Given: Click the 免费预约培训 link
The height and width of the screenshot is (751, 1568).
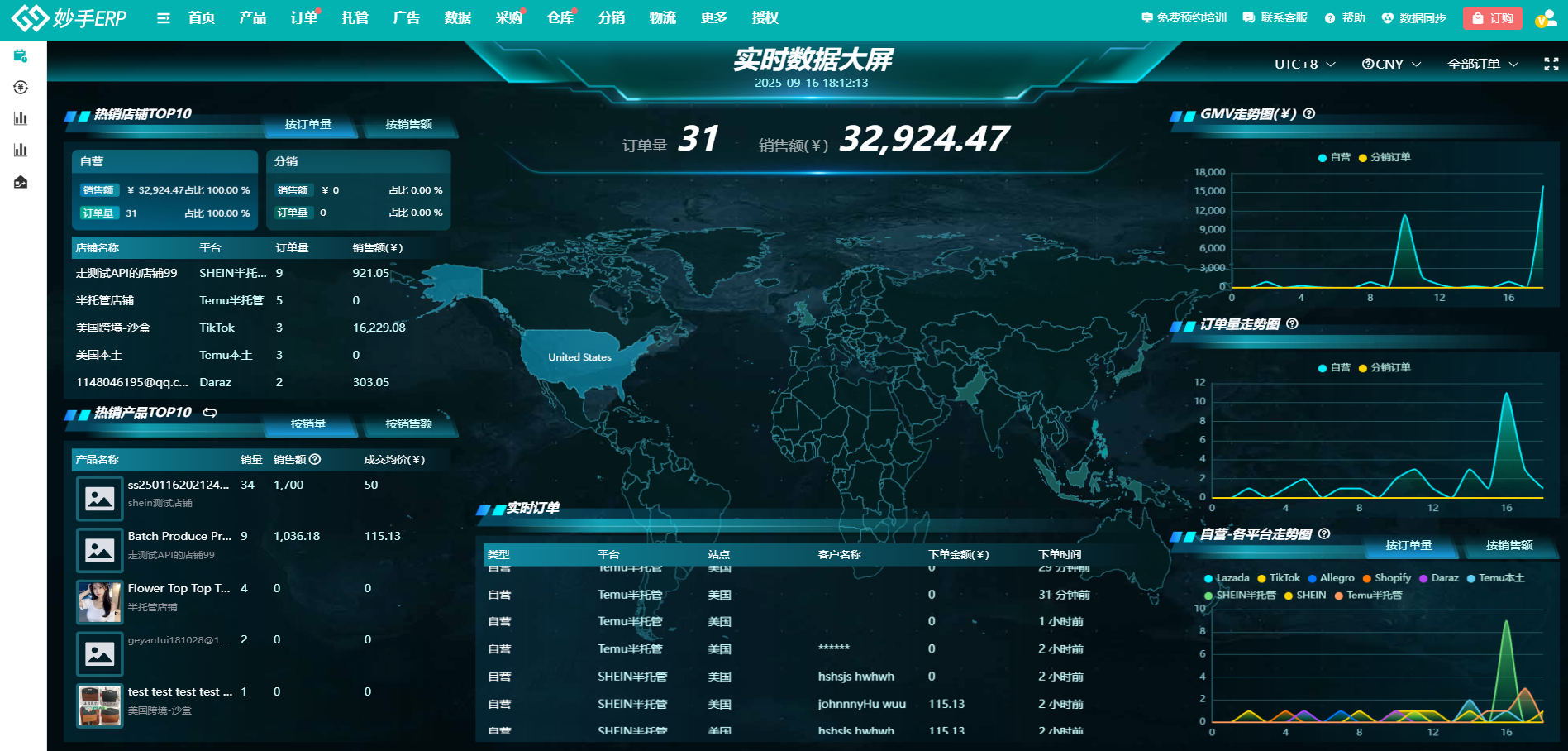Looking at the screenshot, I should pyautogui.click(x=1184, y=18).
